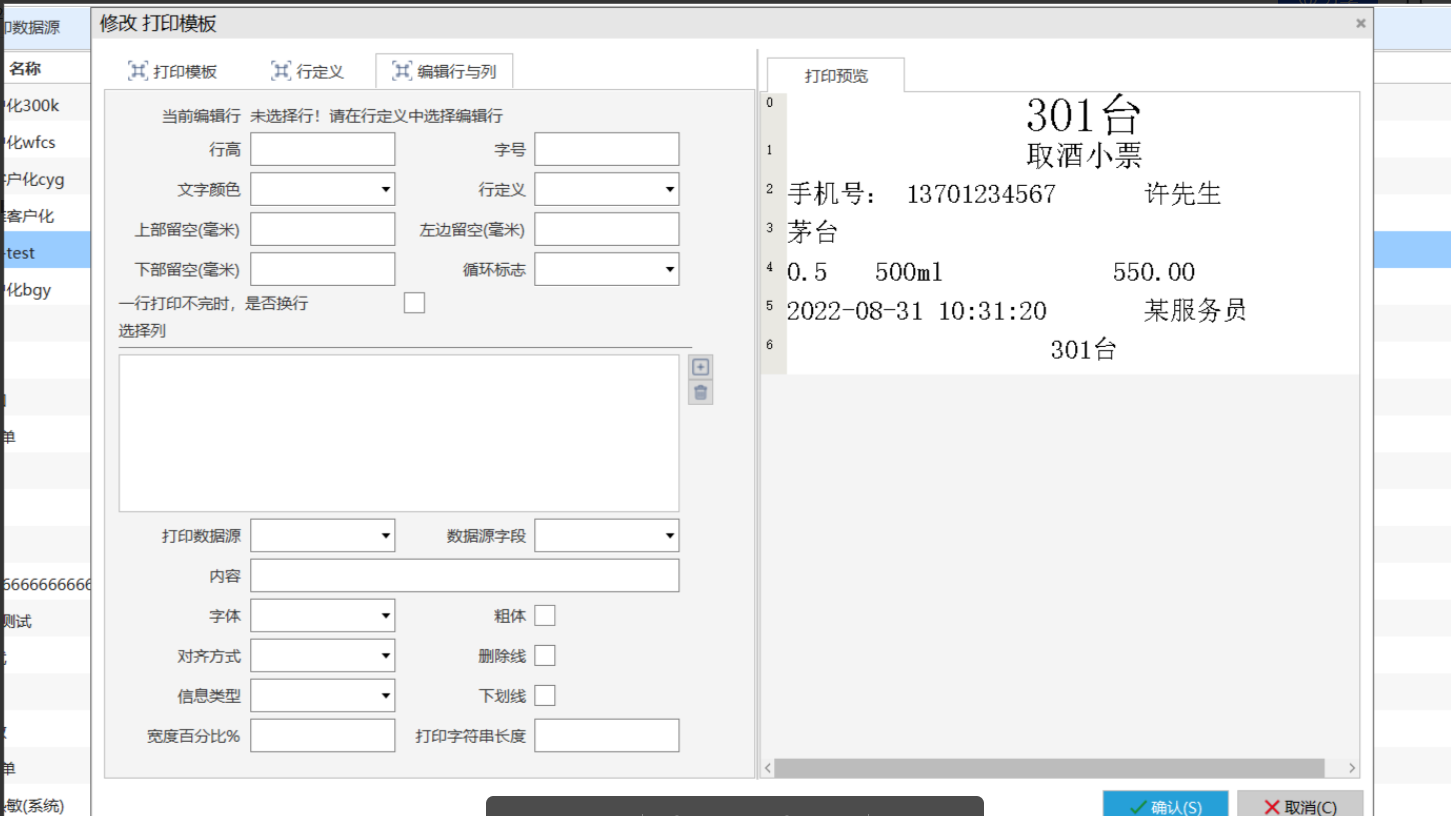Switch to the 行定义 tab
The width and height of the screenshot is (1451, 816).
point(308,72)
